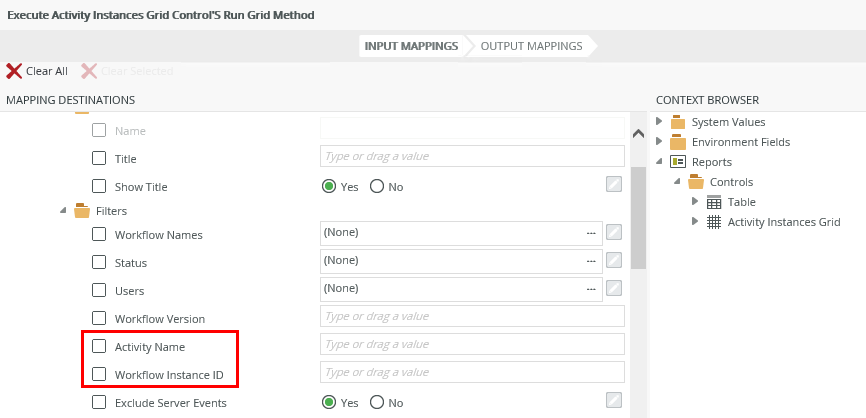Click the Activity Instances Grid control icon
The width and height of the screenshot is (866, 418).
(714, 222)
